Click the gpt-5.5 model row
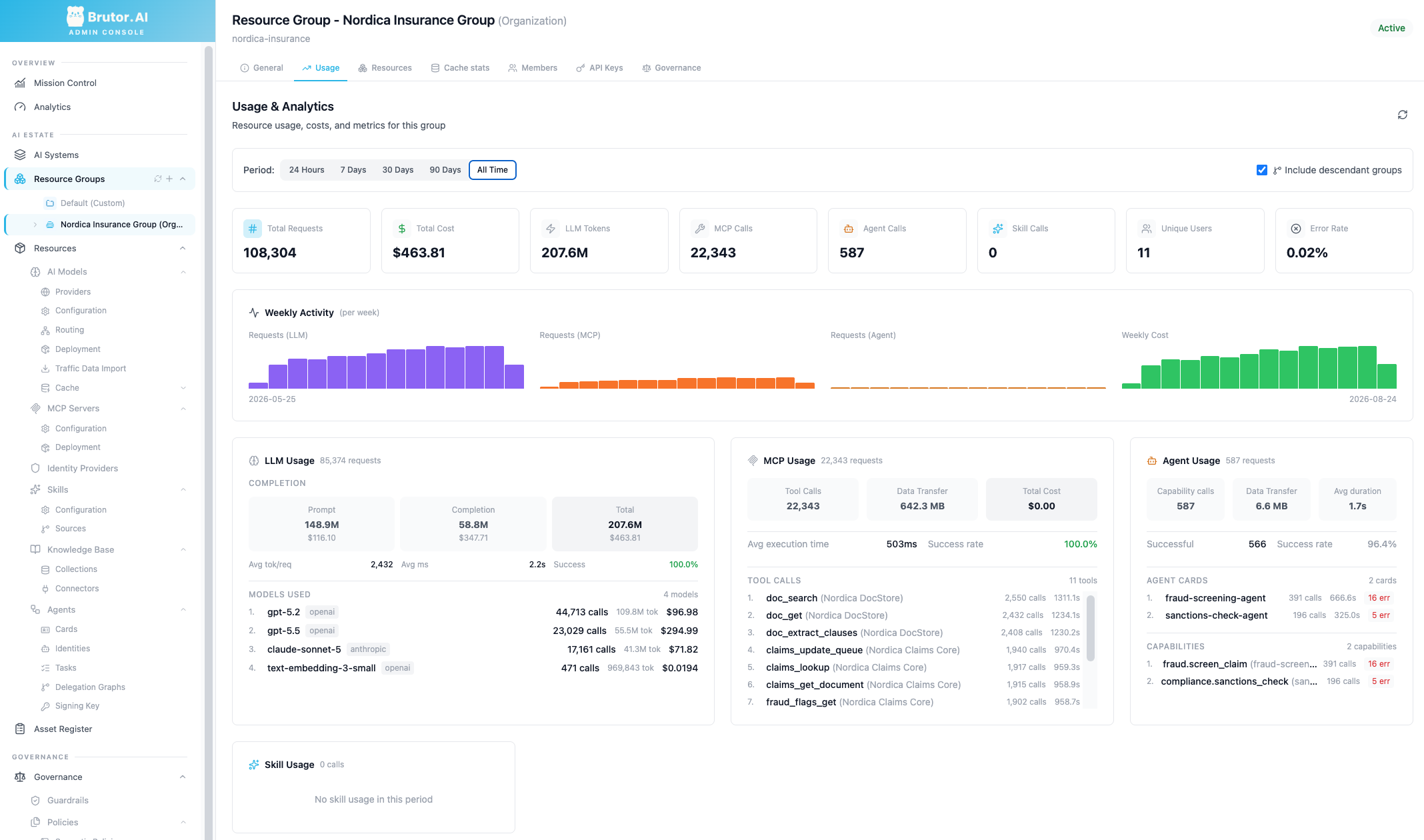Screen dimensions: 1424x840 pyautogui.click(x=473, y=631)
